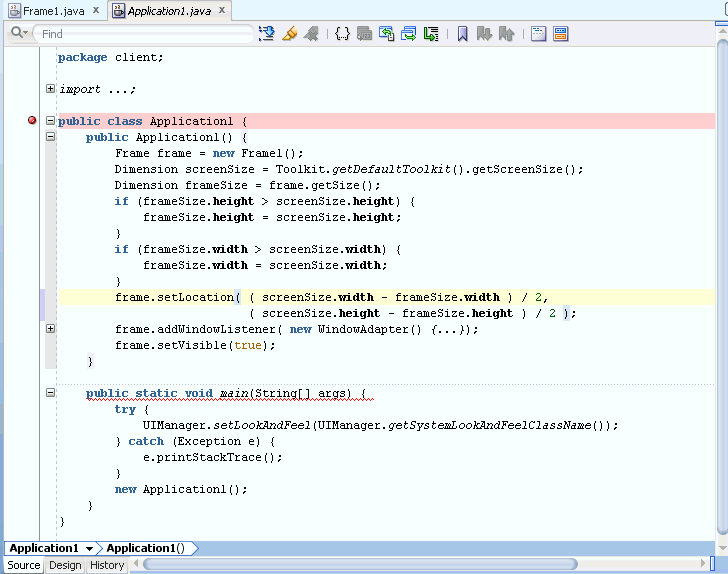Click into the Find search field
This screenshot has height=574, width=728.
tap(145, 34)
